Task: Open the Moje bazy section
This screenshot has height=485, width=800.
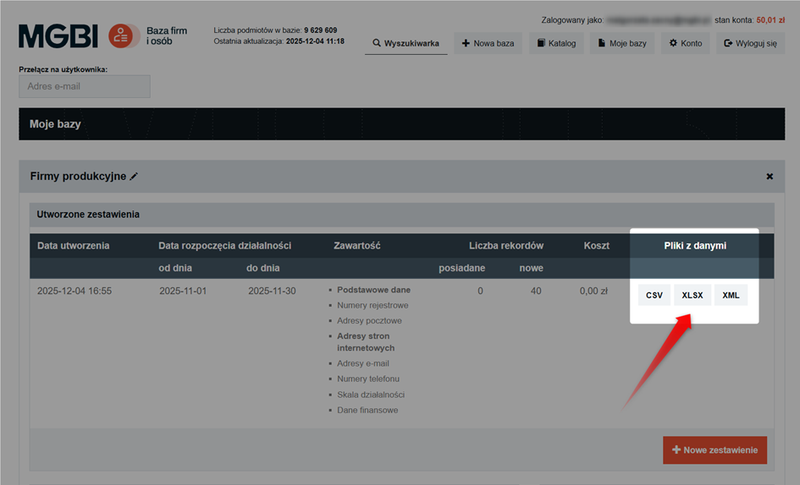Action: (x=620, y=44)
